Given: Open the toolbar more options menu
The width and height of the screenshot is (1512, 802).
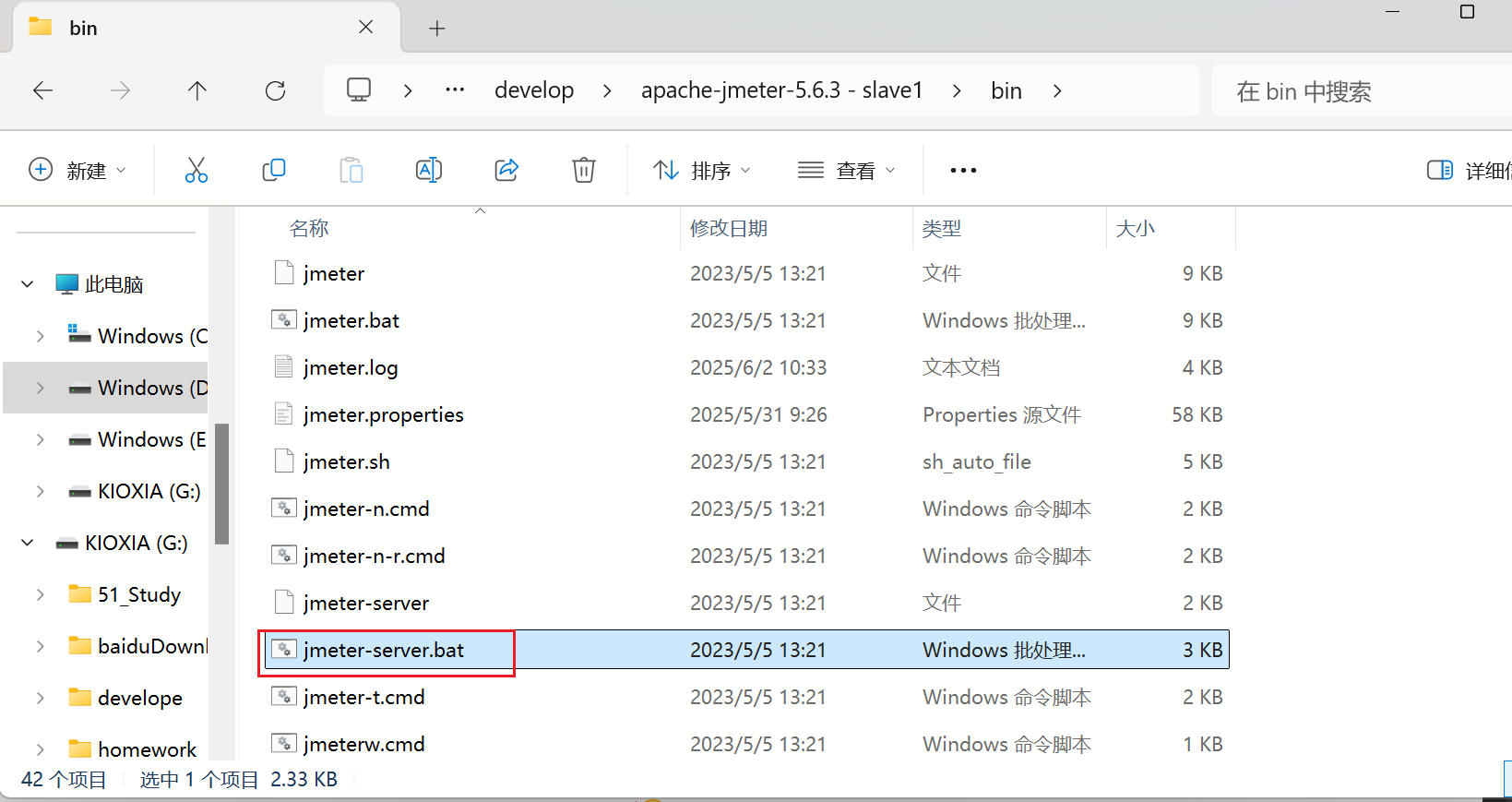Looking at the screenshot, I should [963, 170].
